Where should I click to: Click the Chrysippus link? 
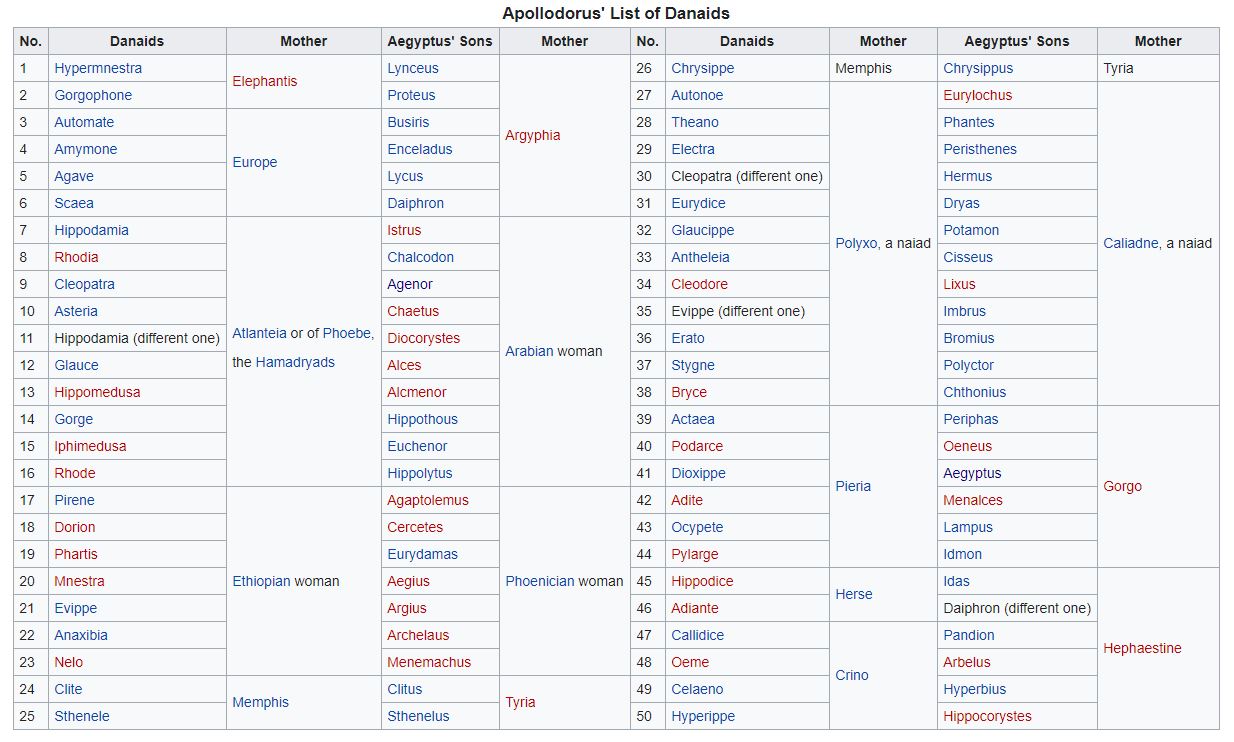tap(977, 68)
